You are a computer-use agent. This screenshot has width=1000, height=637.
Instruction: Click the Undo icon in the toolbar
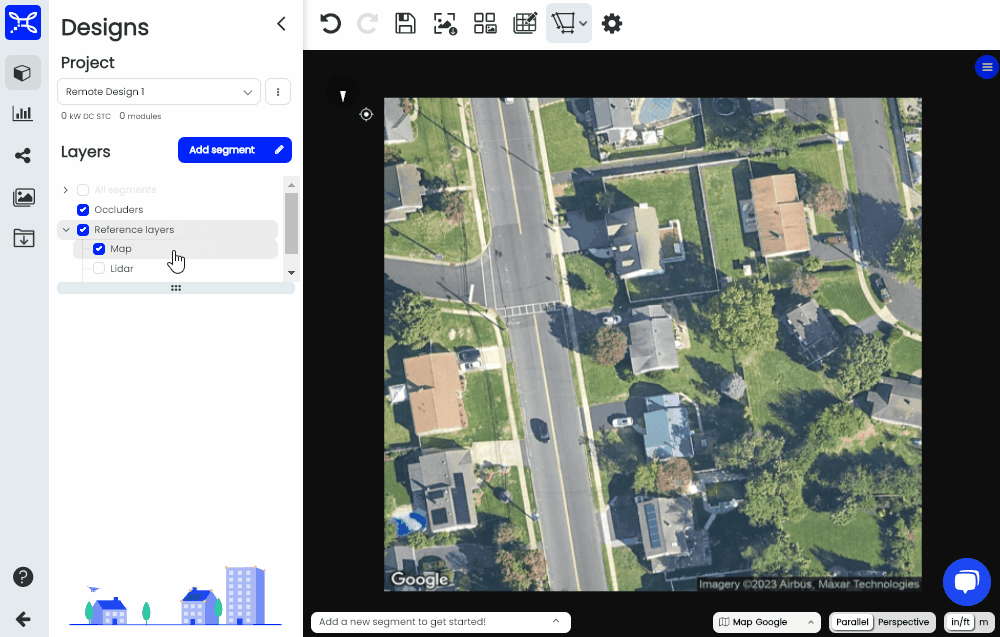[x=331, y=23]
